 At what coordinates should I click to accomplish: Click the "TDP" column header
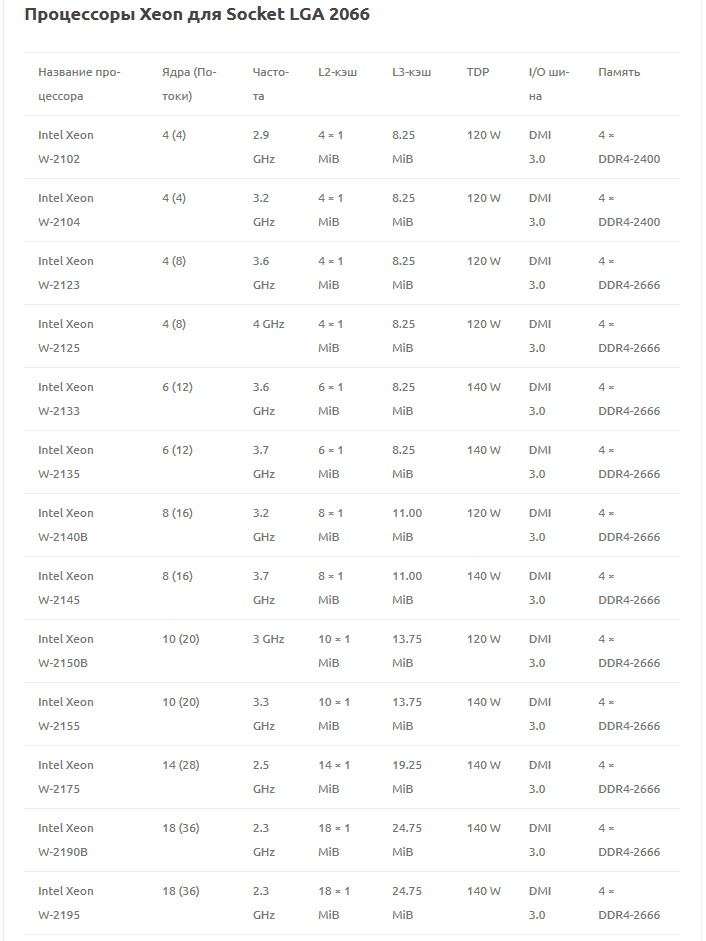click(477, 72)
